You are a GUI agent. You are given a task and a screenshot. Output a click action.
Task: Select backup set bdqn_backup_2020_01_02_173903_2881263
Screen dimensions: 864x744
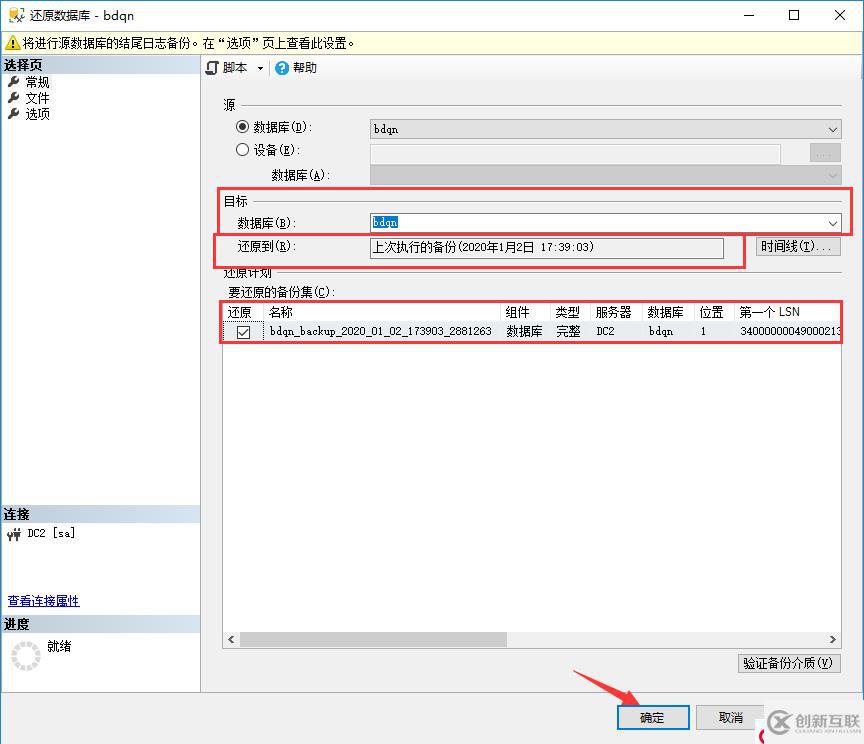pyautogui.click(x=381, y=331)
